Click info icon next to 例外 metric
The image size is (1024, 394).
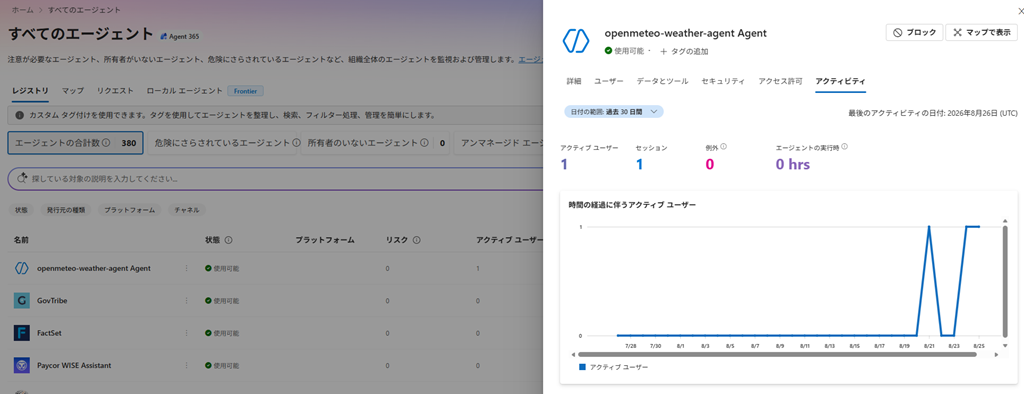pyautogui.click(x=724, y=147)
